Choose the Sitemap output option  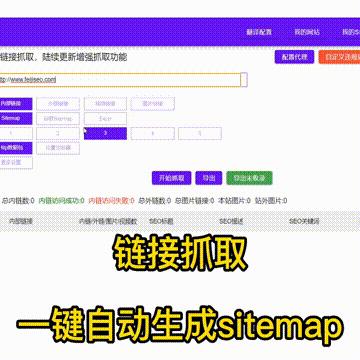tap(16, 118)
